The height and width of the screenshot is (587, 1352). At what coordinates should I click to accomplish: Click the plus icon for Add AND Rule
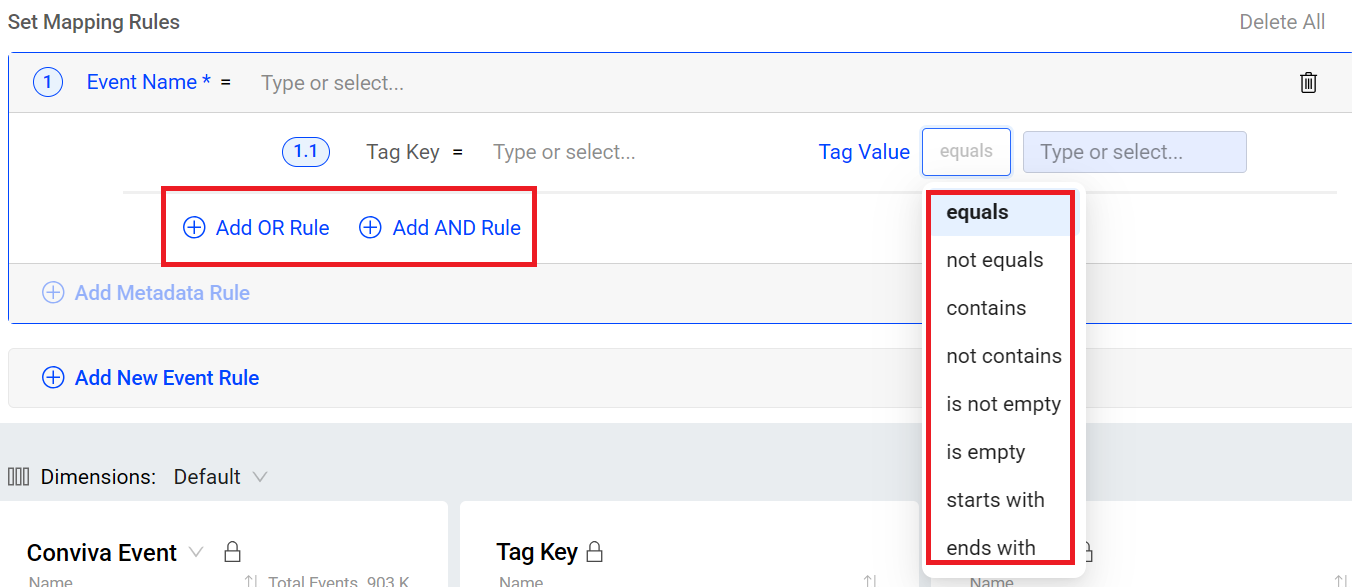(370, 228)
